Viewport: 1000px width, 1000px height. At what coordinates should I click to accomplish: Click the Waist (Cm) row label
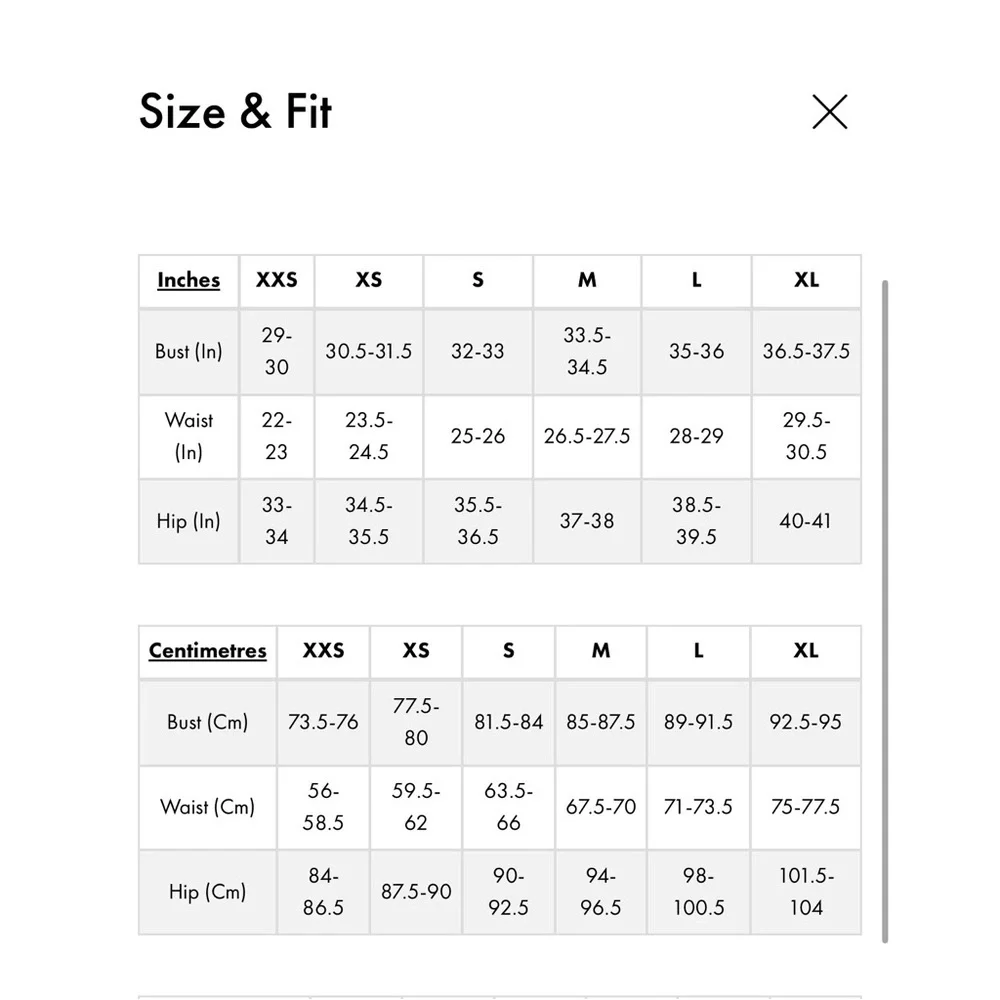point(207,807)
